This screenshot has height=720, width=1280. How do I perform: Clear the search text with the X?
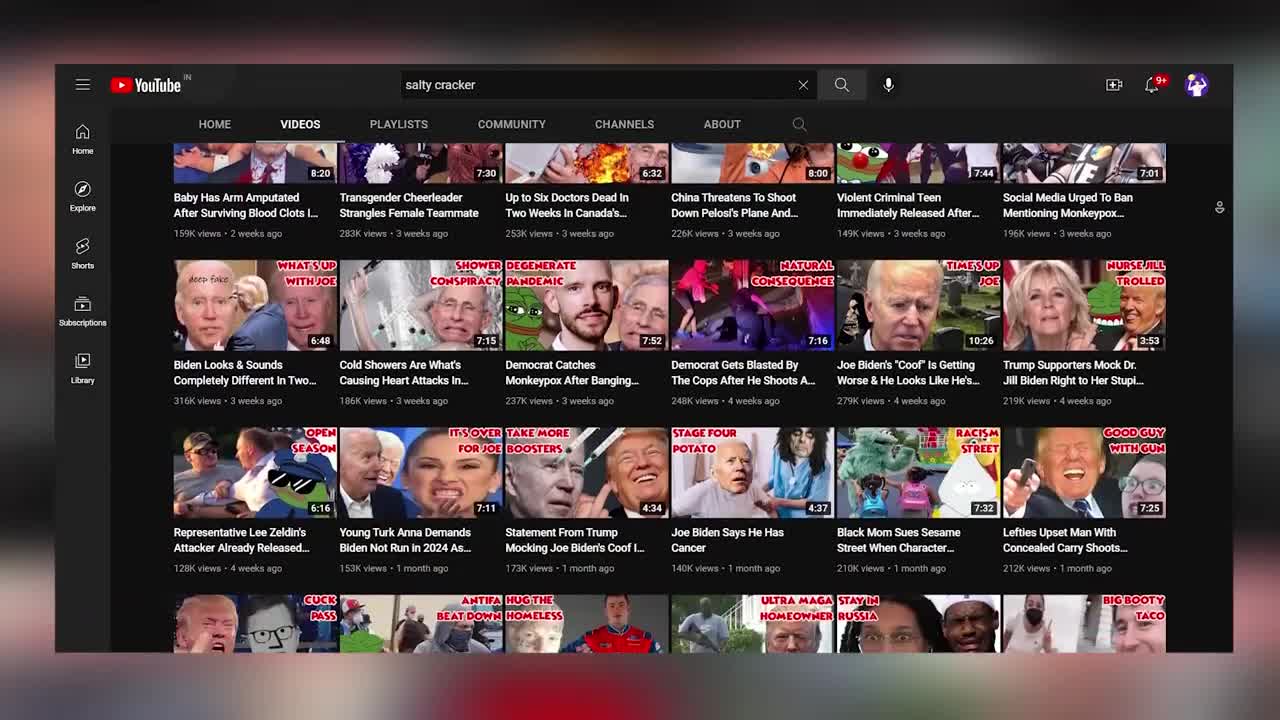coord(803,85)
